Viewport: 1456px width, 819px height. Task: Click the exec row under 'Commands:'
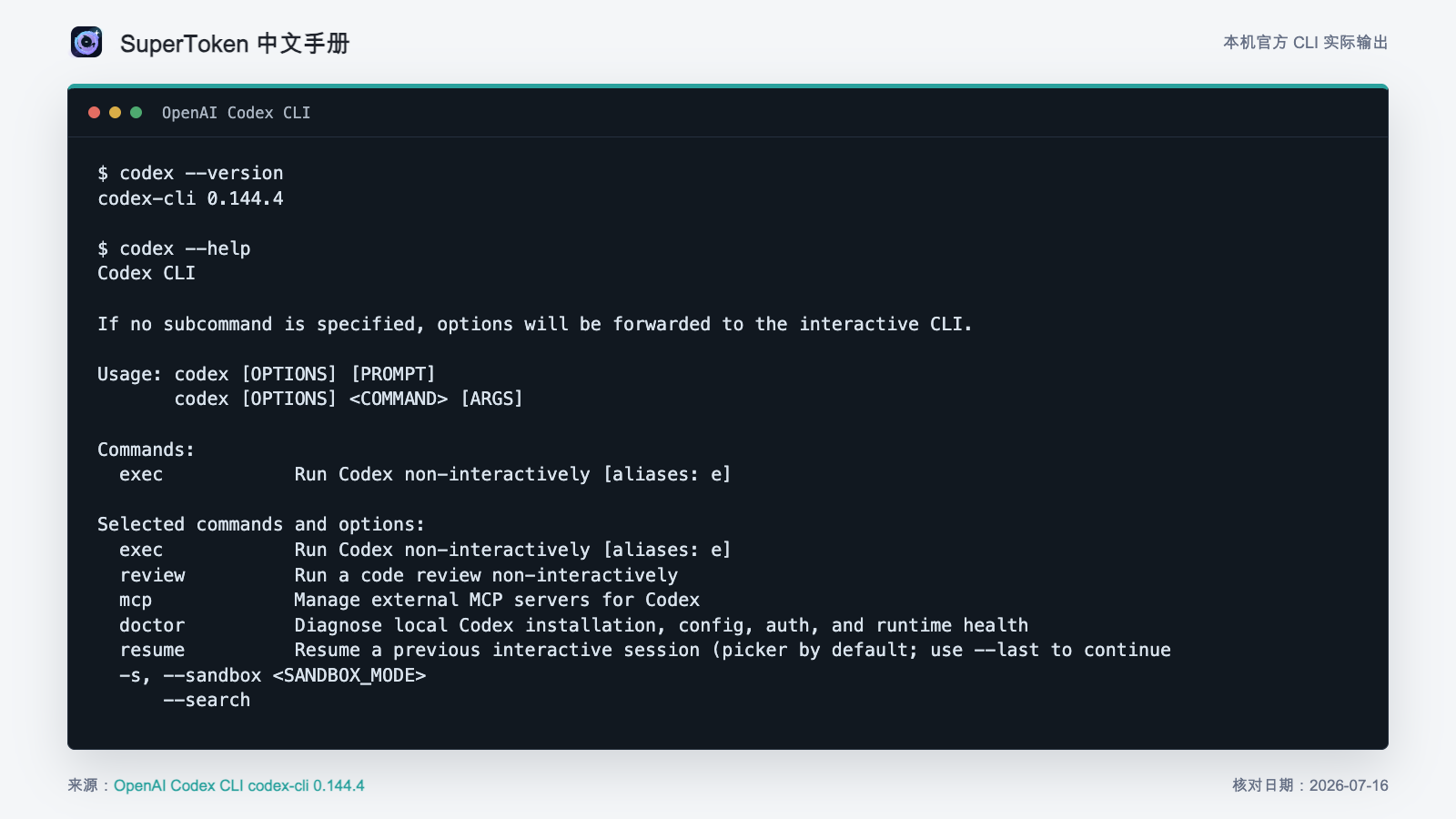(425, 474)
